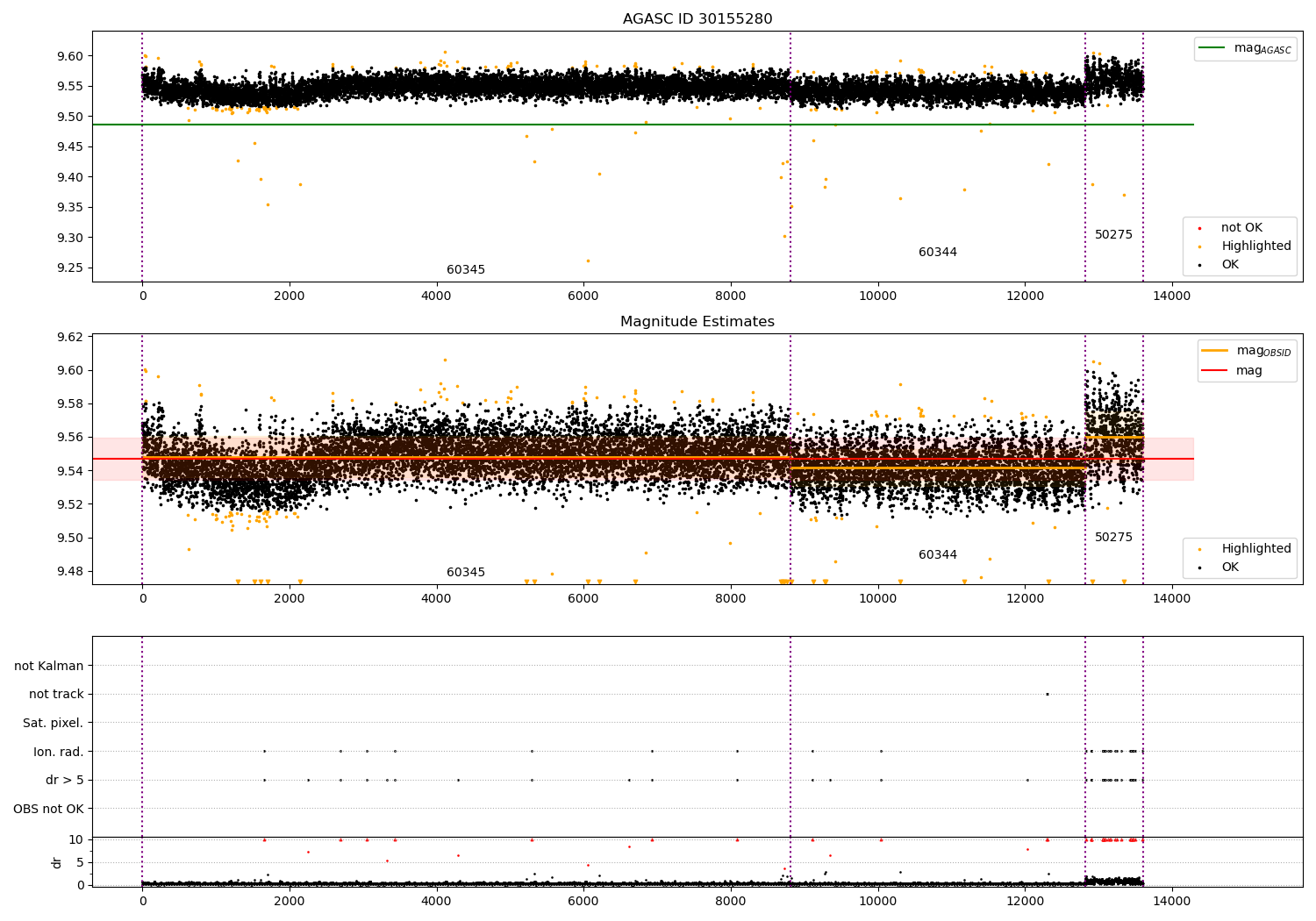The image size is (1316, 921).
Task: Click y-tick 9.45 on the top plot
Action: click(x=68, y=147)
